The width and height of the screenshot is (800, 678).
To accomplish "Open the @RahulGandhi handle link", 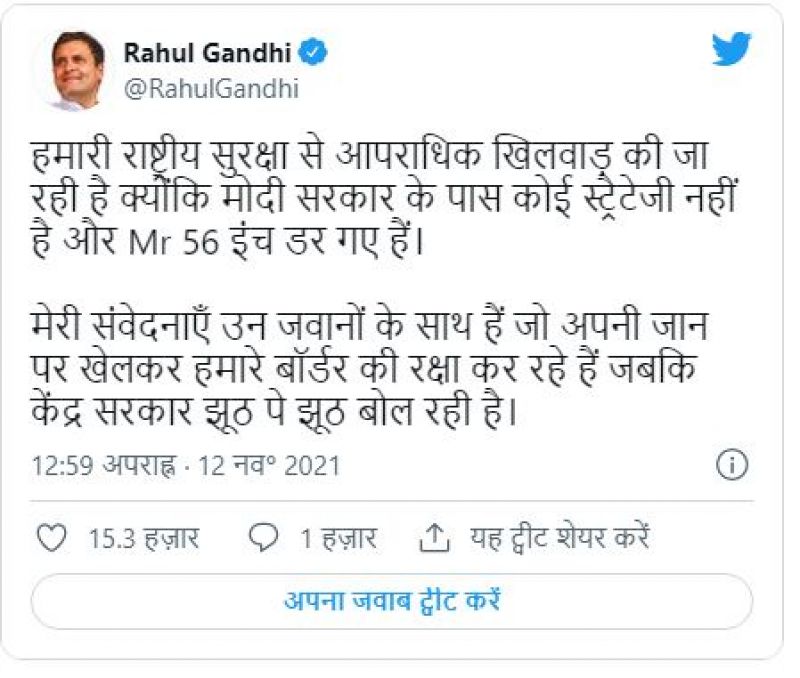I will tap(210, 88).
